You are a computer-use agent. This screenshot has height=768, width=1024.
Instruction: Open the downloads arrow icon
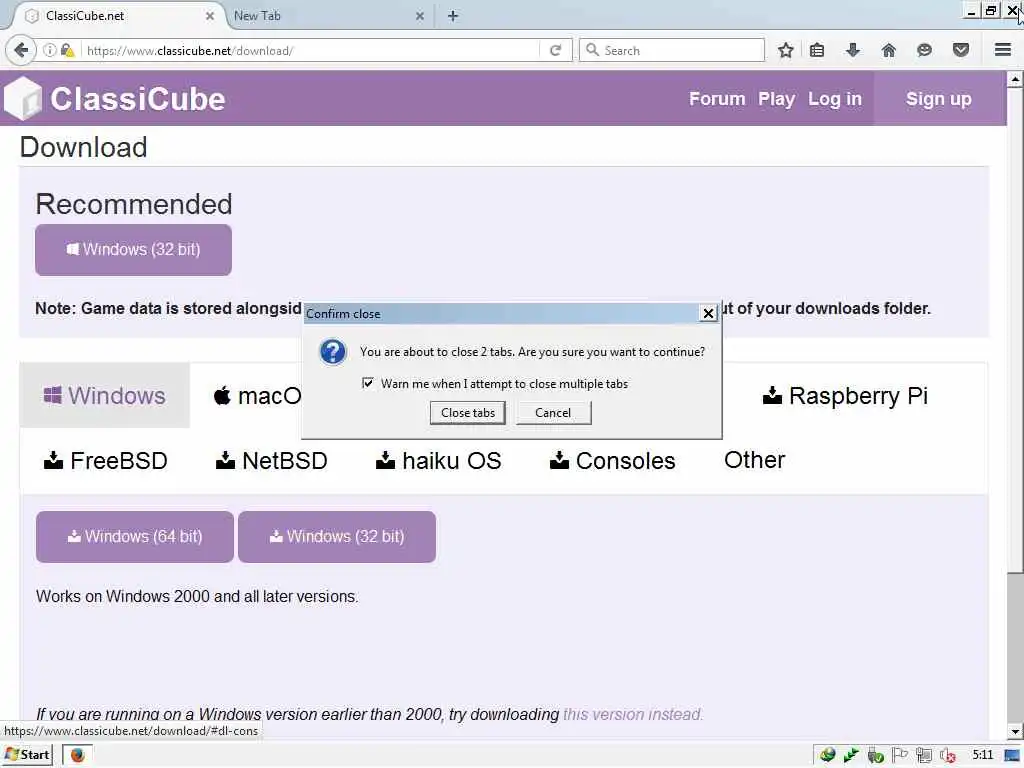tap(853, 50)
